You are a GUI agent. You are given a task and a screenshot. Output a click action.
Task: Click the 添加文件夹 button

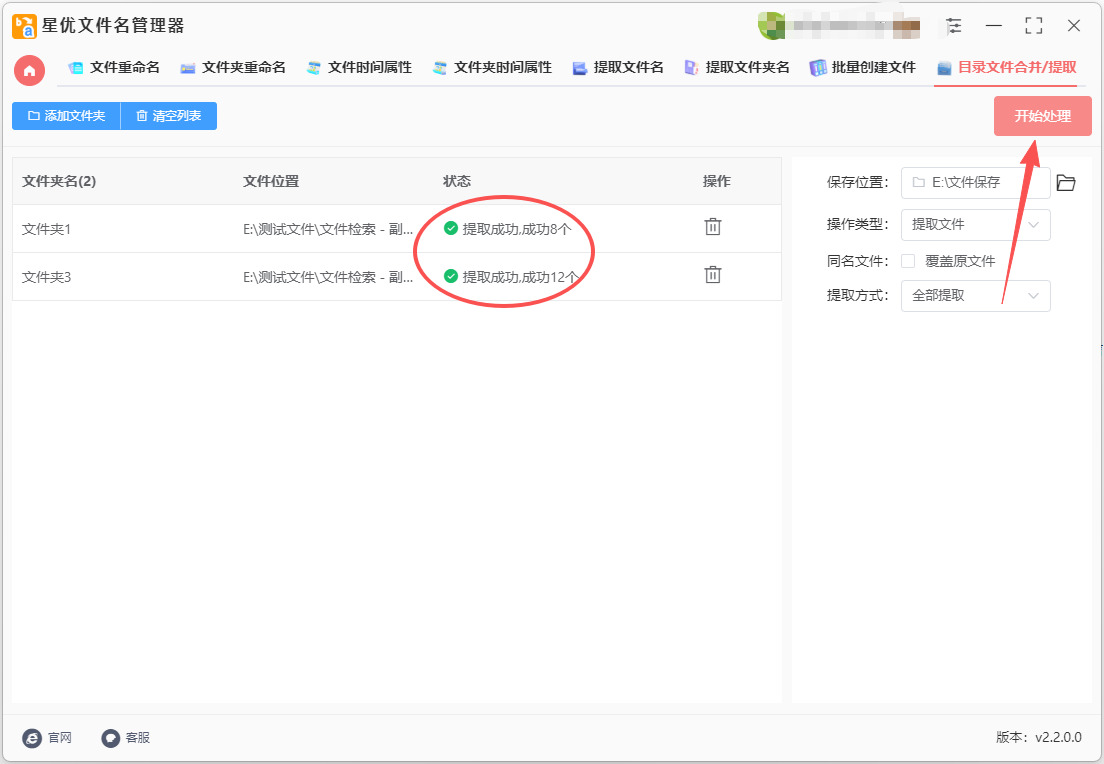click(66, 116)
